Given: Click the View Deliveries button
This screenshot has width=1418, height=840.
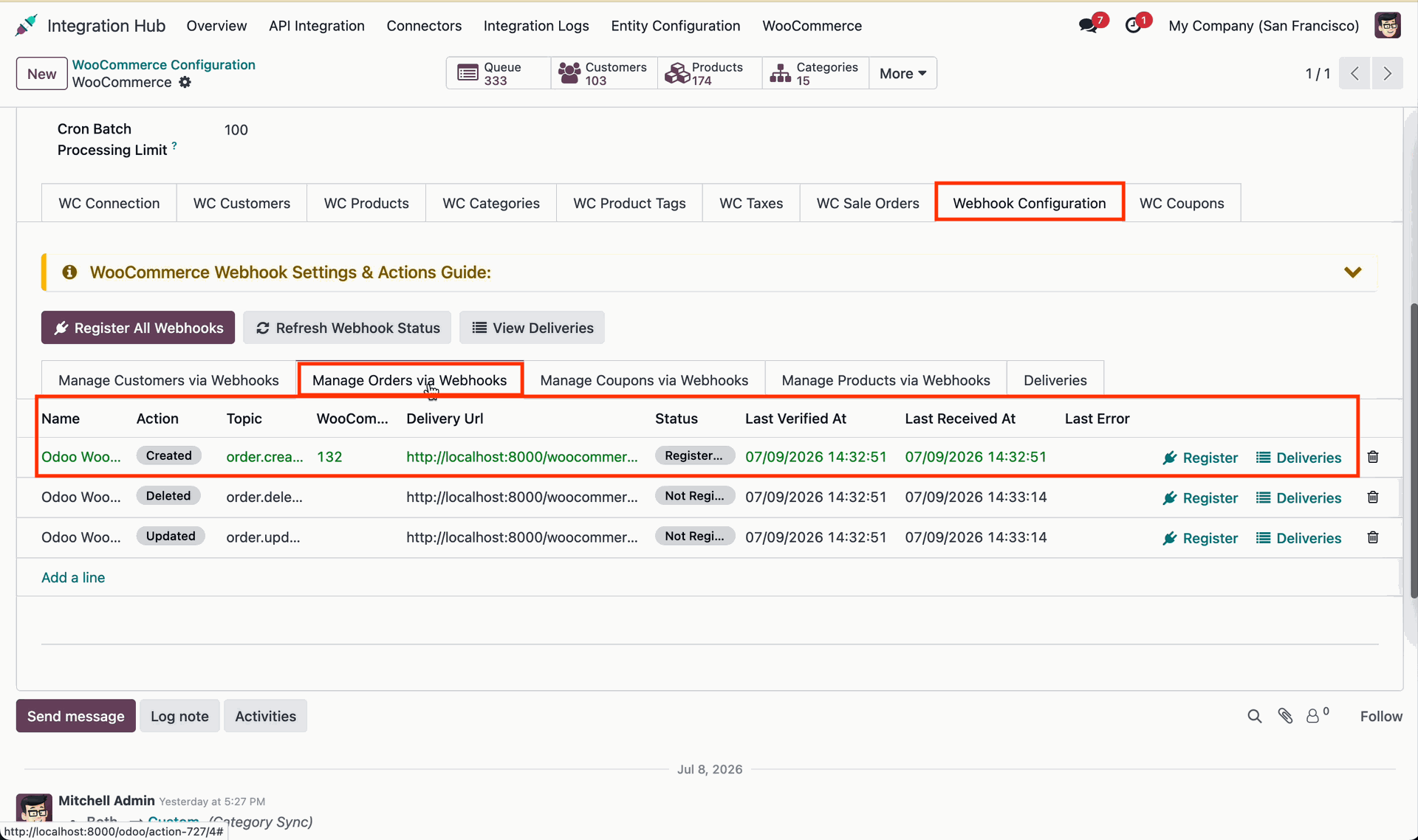Looking at the screenshot, I should pos(532,328).
